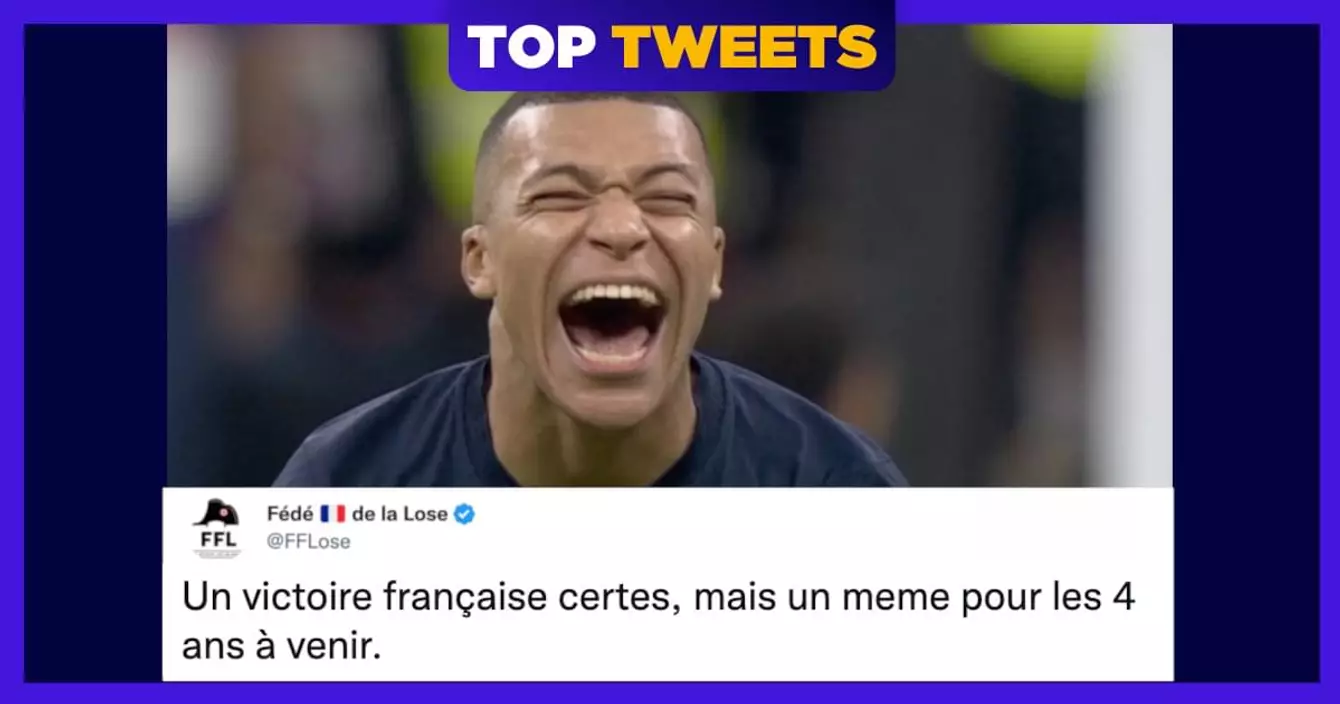This screenshot has height=704, width=1340.
Task: Click the word Lose in display name
Action: (x=427, y=515)
